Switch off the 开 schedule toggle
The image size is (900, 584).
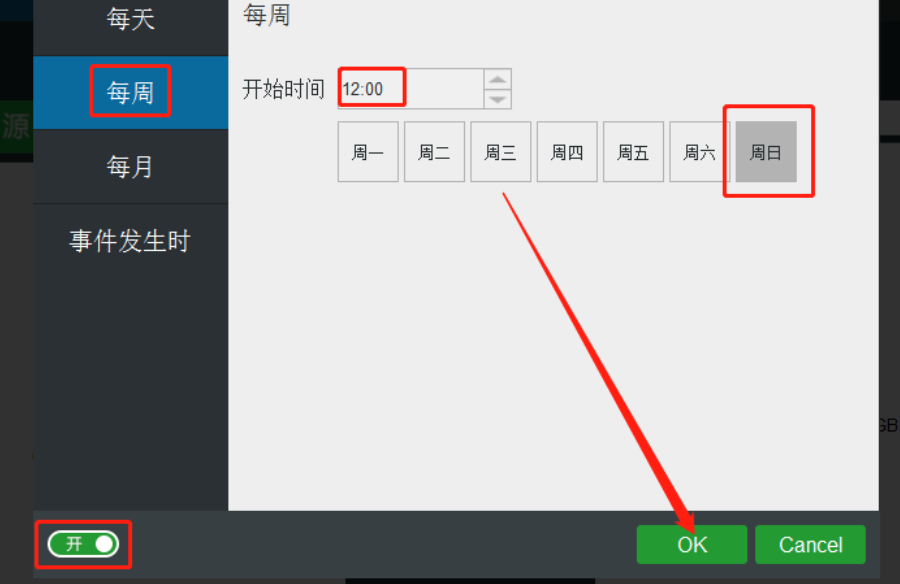[83, 544]
